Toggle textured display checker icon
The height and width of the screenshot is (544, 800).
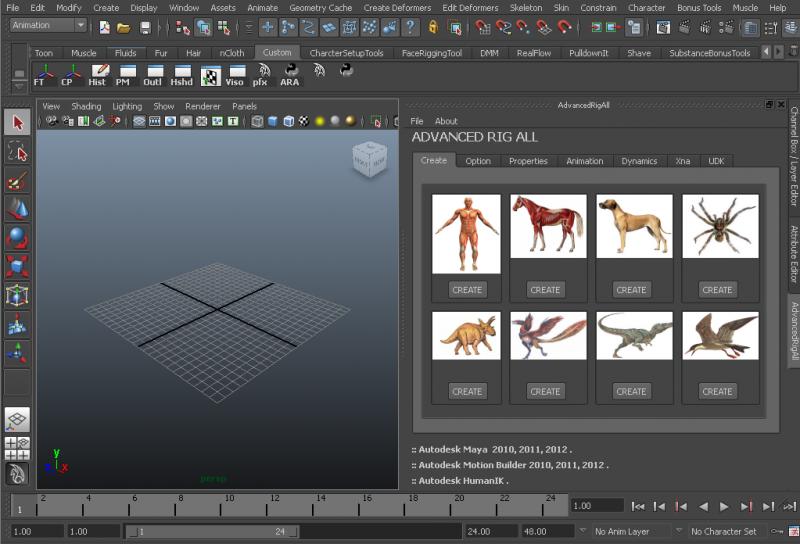point(304,121)
